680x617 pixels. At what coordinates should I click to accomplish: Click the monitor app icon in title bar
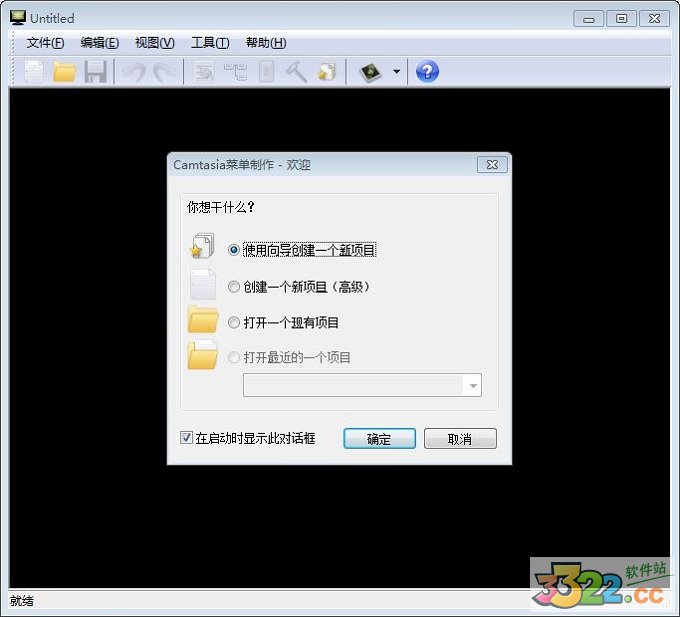pyautogui.click(x=18, y=18)
